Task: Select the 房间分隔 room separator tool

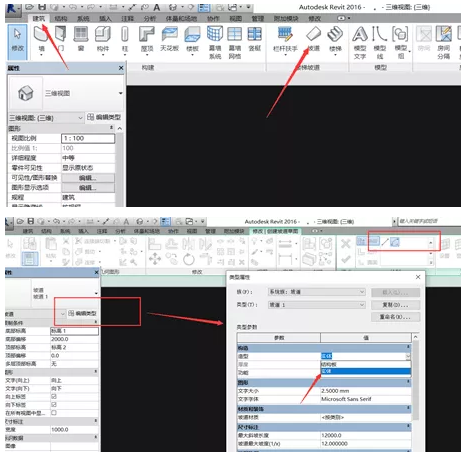Action: 444,43
